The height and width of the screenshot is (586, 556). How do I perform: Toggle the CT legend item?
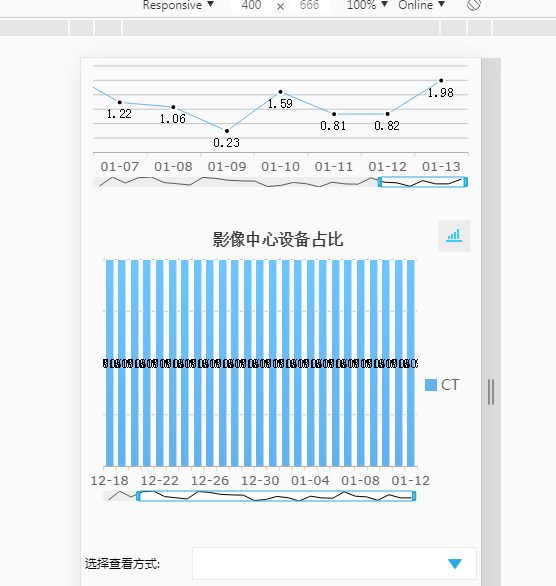pyautogui.click(x=442, y=385)
